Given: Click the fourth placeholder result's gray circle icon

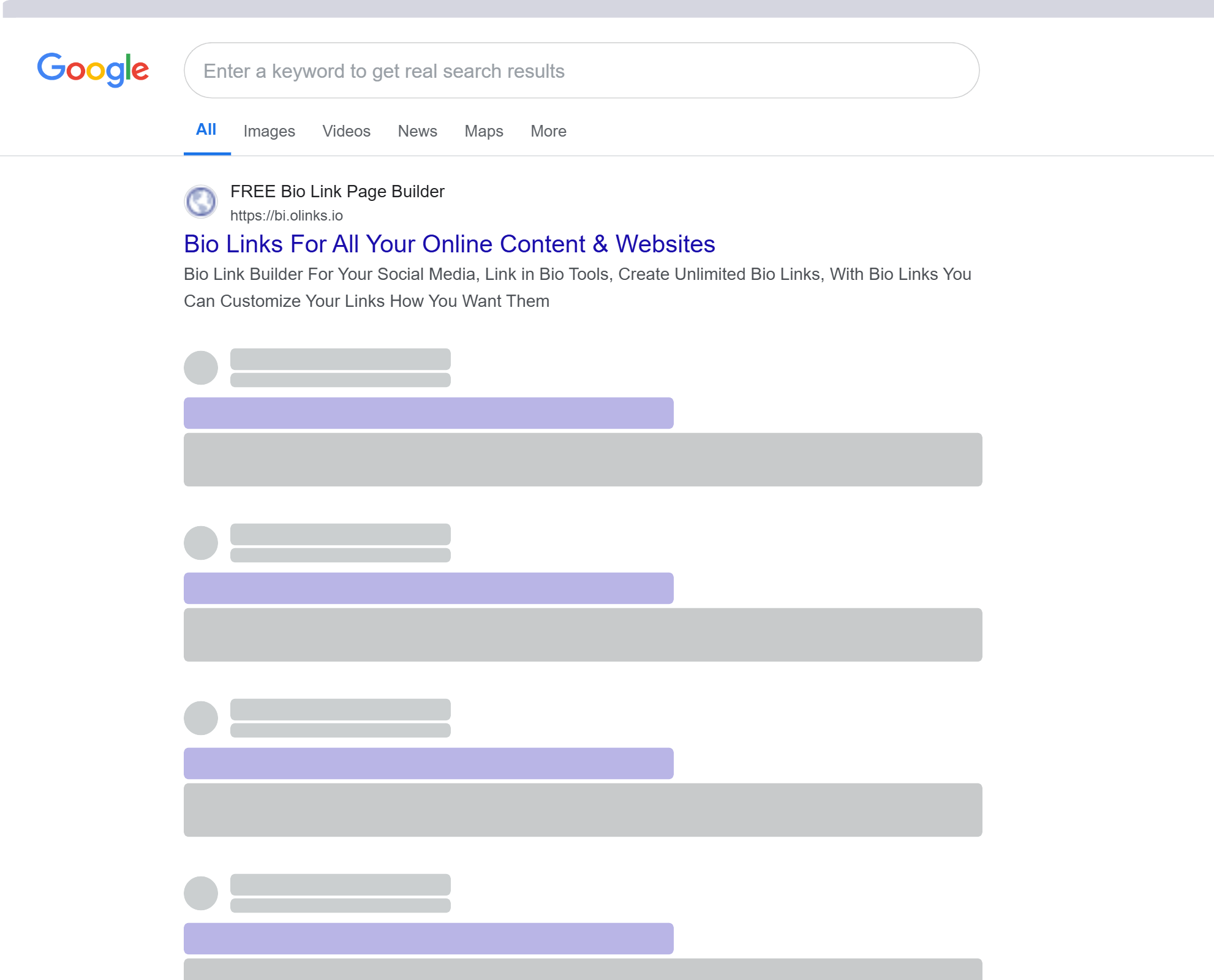Looking at the screenshot, I should (x=201, y=893).
